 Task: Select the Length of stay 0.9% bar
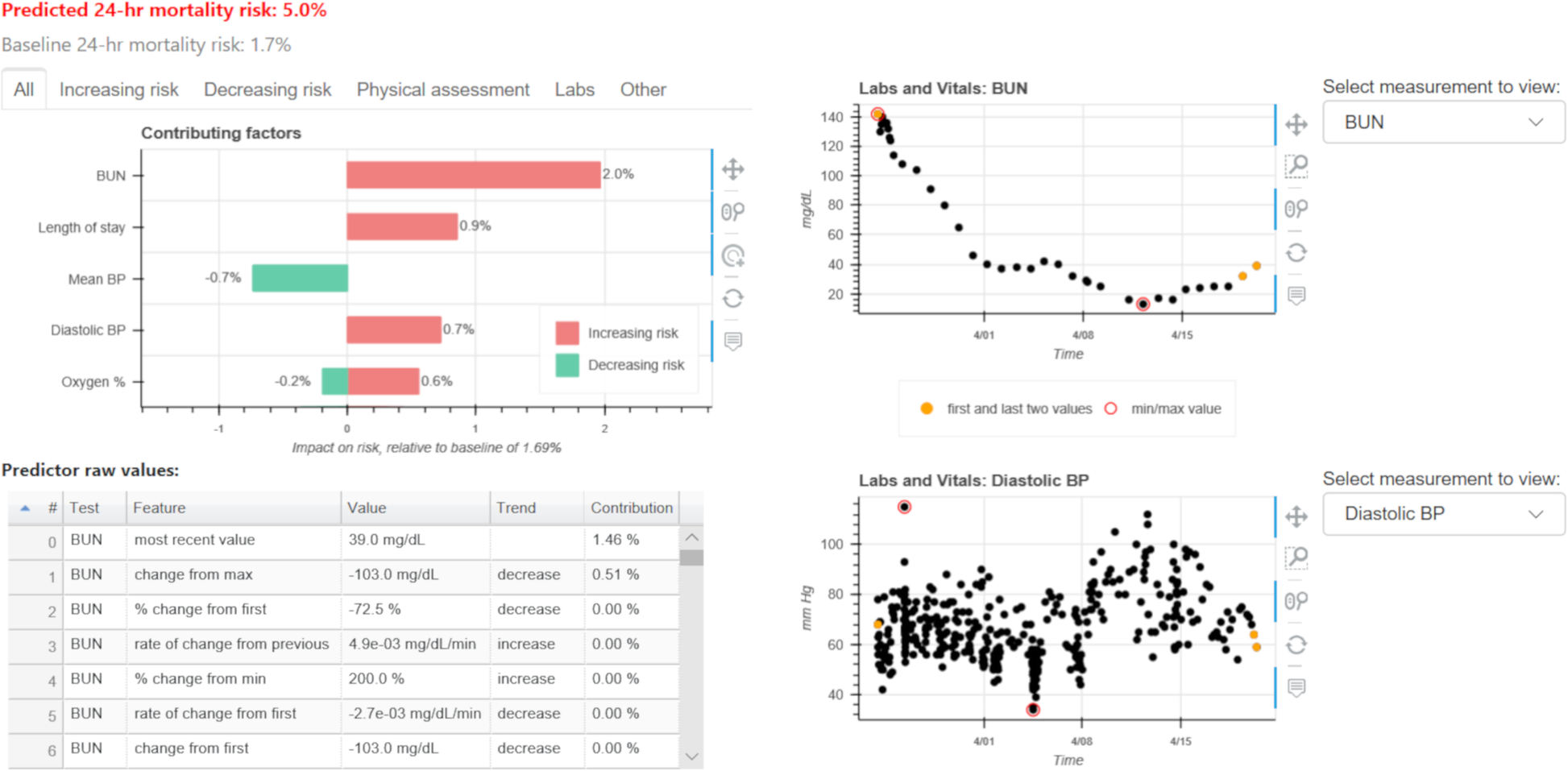coord(402,226)
